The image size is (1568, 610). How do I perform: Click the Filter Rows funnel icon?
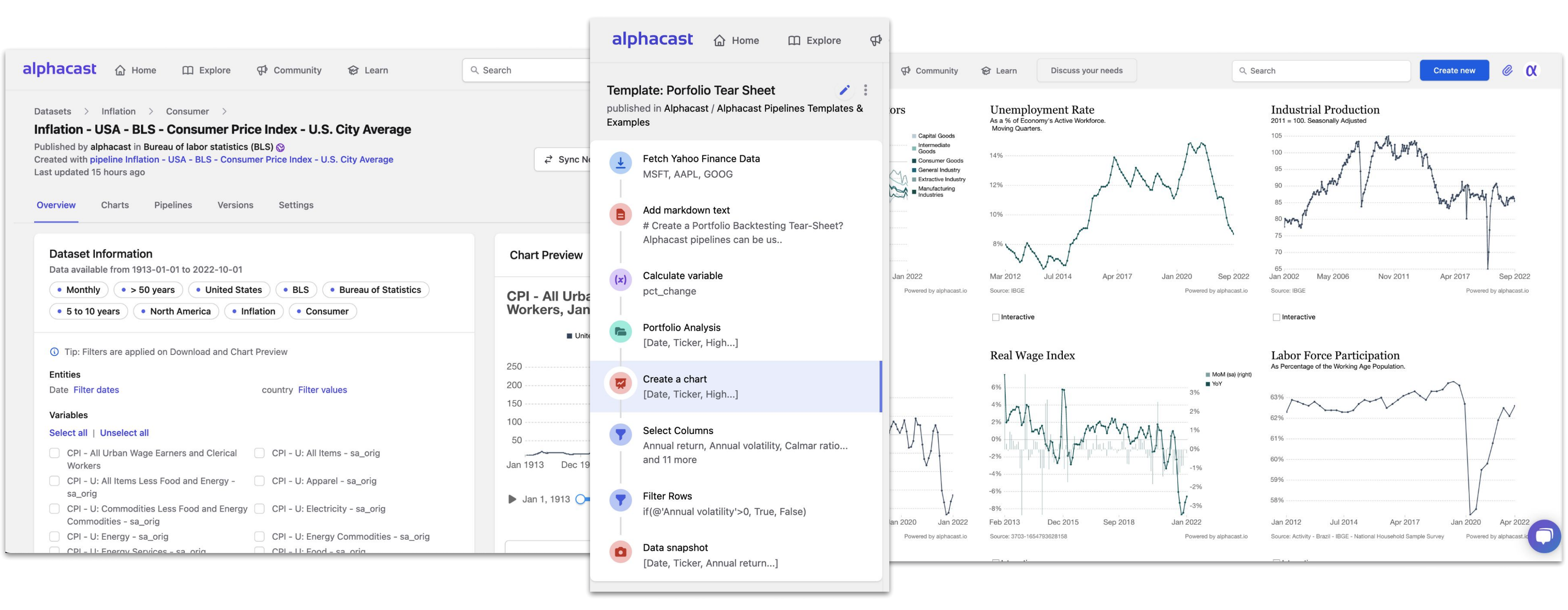pyautogui.click(x=621, y=498)
